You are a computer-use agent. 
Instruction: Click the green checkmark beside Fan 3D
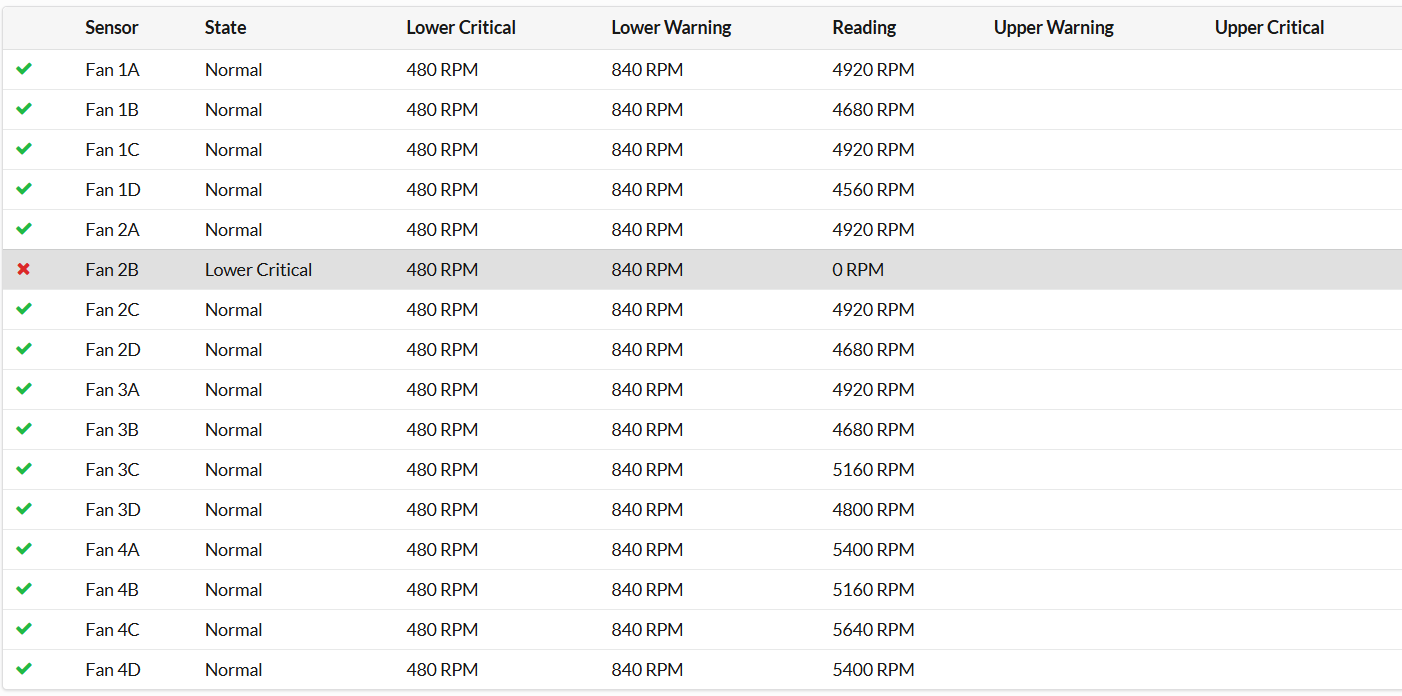[24, 509]
